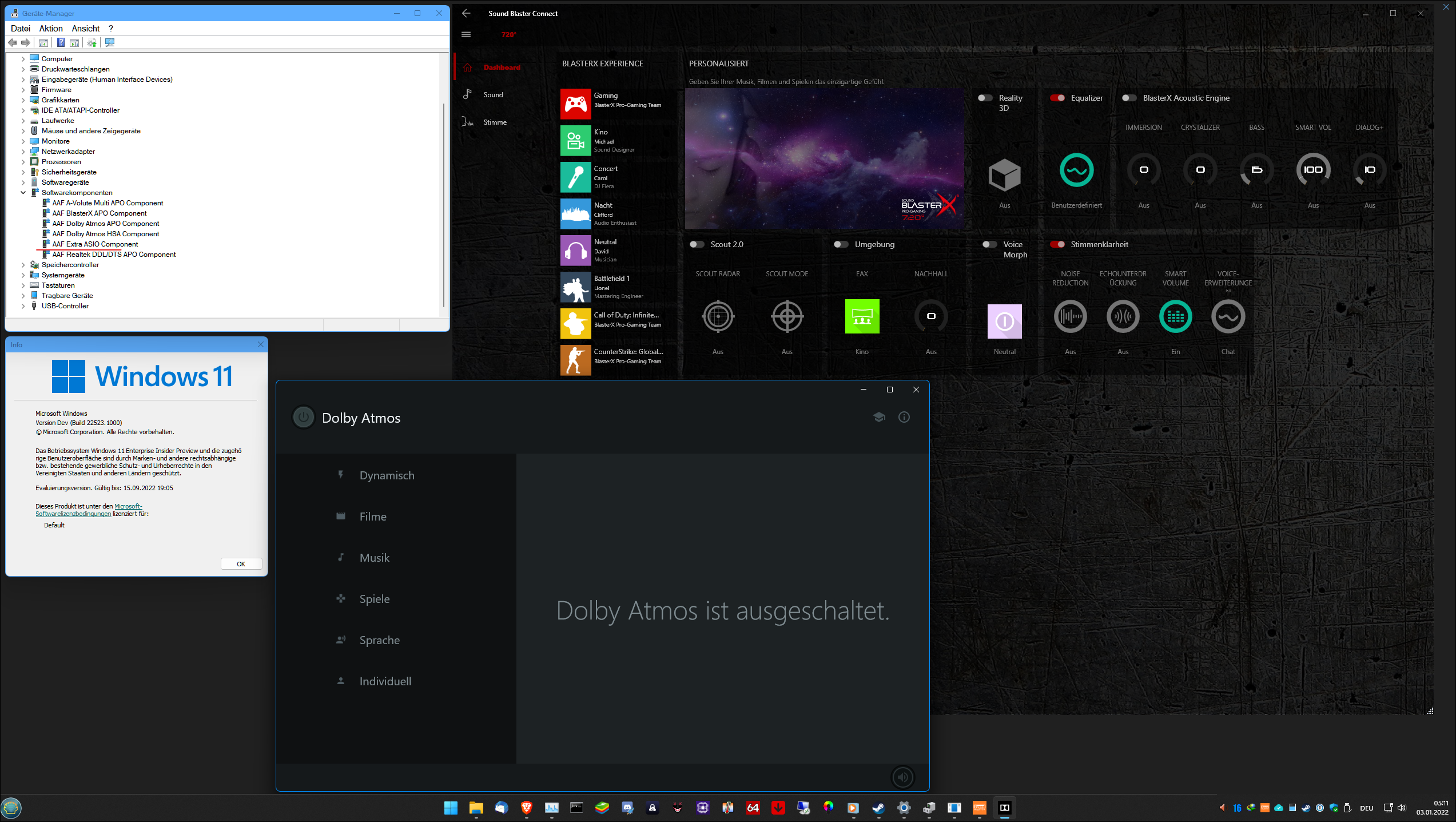1456x822 pixels.
Task: Click the Smart Volume icon under Stimmenklarheit
Action: coord(1175,316)
